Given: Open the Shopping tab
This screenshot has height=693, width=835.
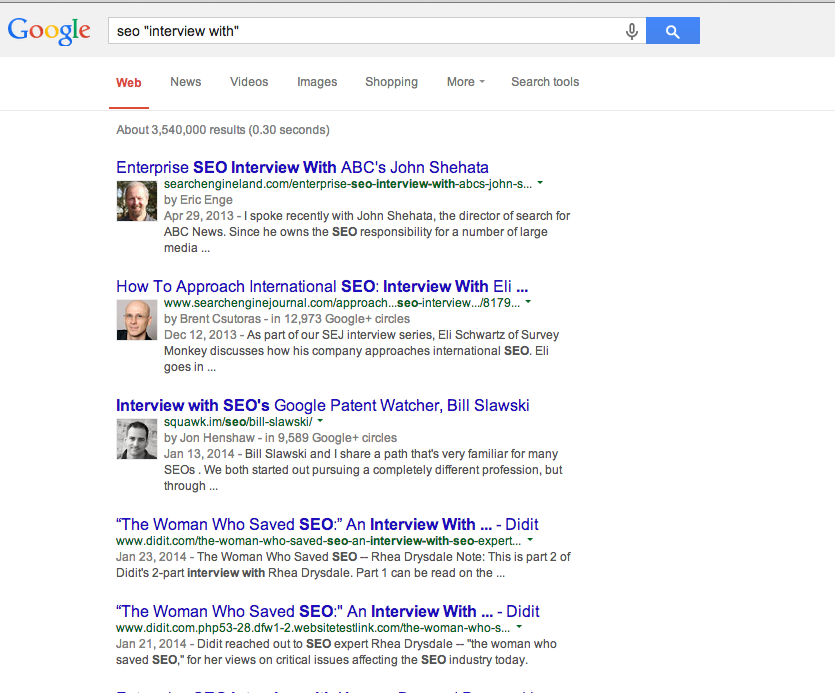Looking at the screenshot, I should [391, 82].
